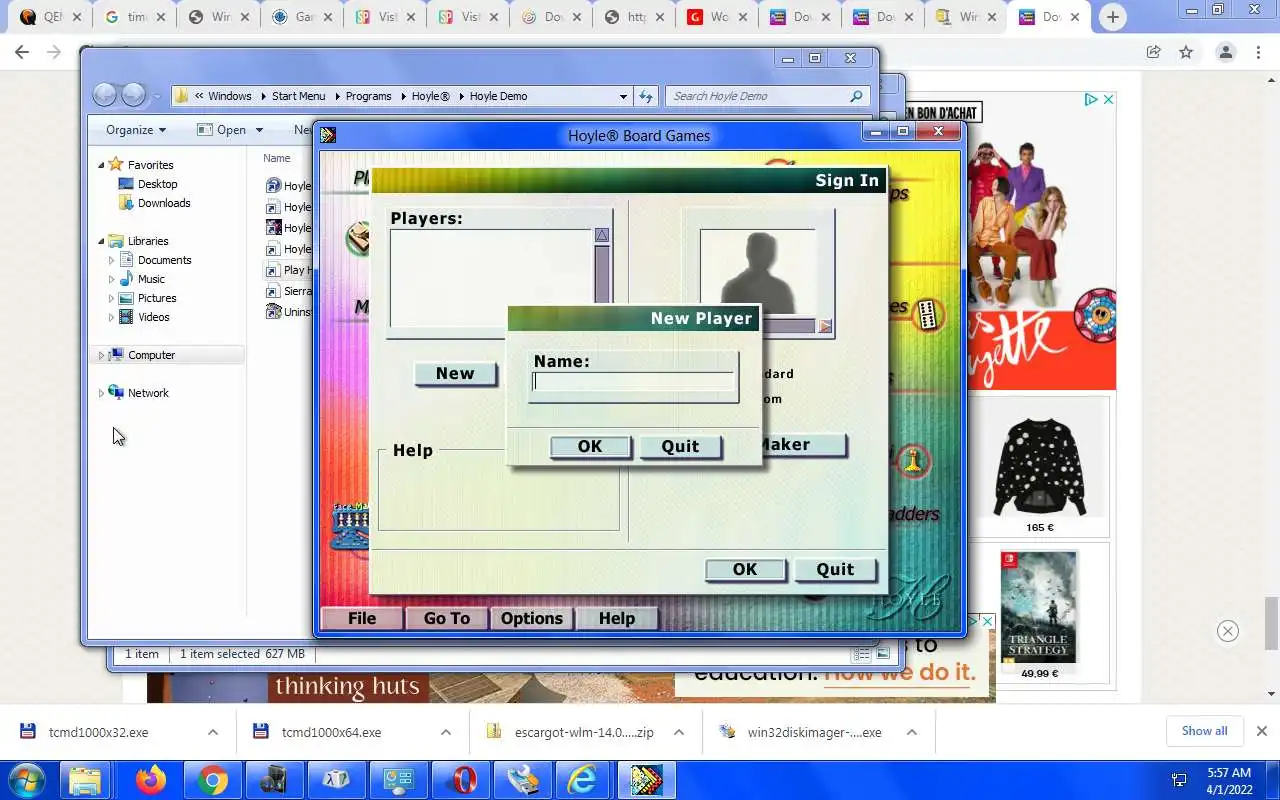Screen dimensions: 1280x800
Task: Click OK at the bottom of Sign In
Action: coord(745,569)
